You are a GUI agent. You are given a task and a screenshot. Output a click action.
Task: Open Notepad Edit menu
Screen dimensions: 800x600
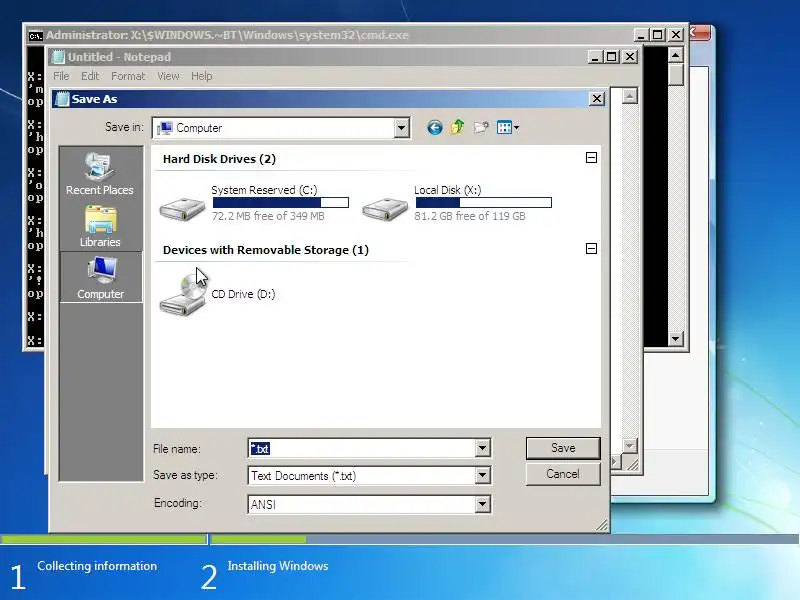point(90,76)
